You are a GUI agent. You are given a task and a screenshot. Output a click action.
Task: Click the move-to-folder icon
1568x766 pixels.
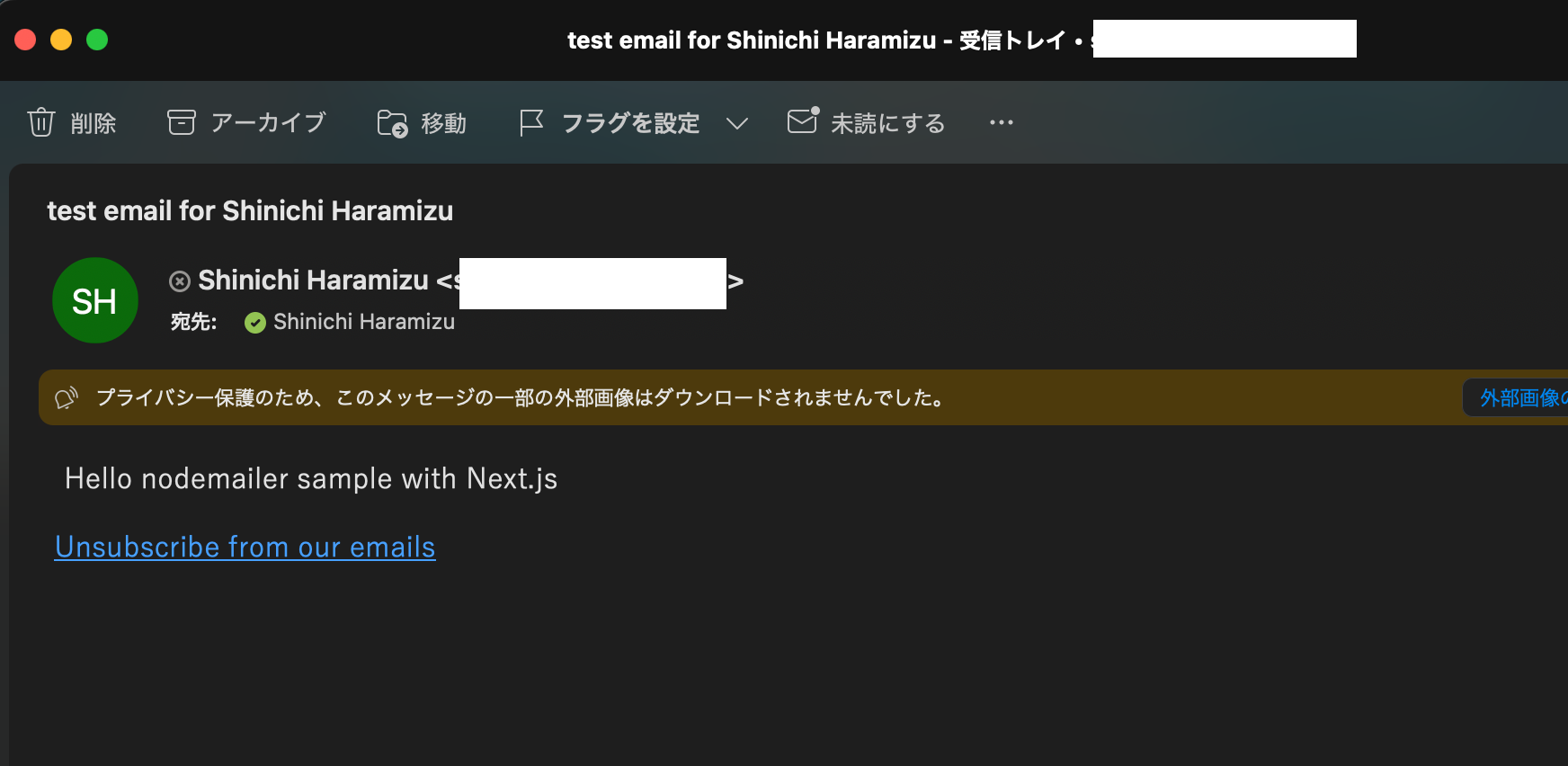pos(392,123)
